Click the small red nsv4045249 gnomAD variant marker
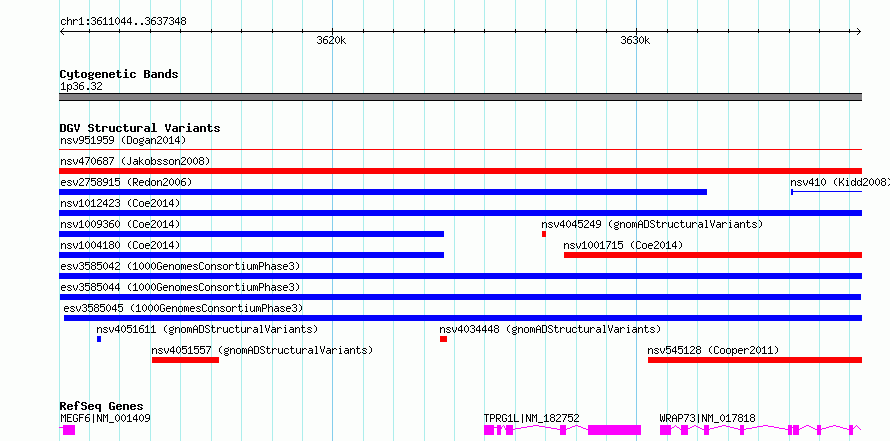 [544, 234]
